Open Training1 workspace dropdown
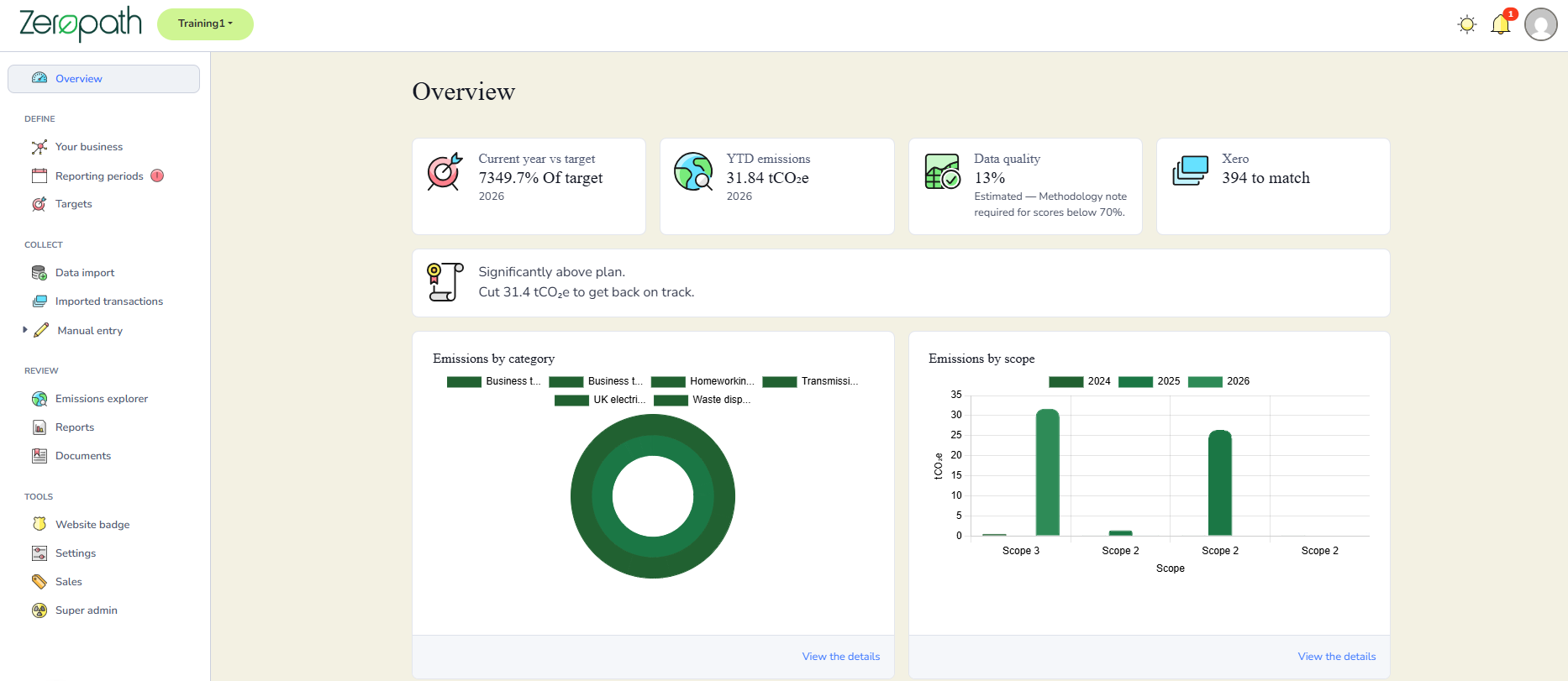 click(205, 24)
